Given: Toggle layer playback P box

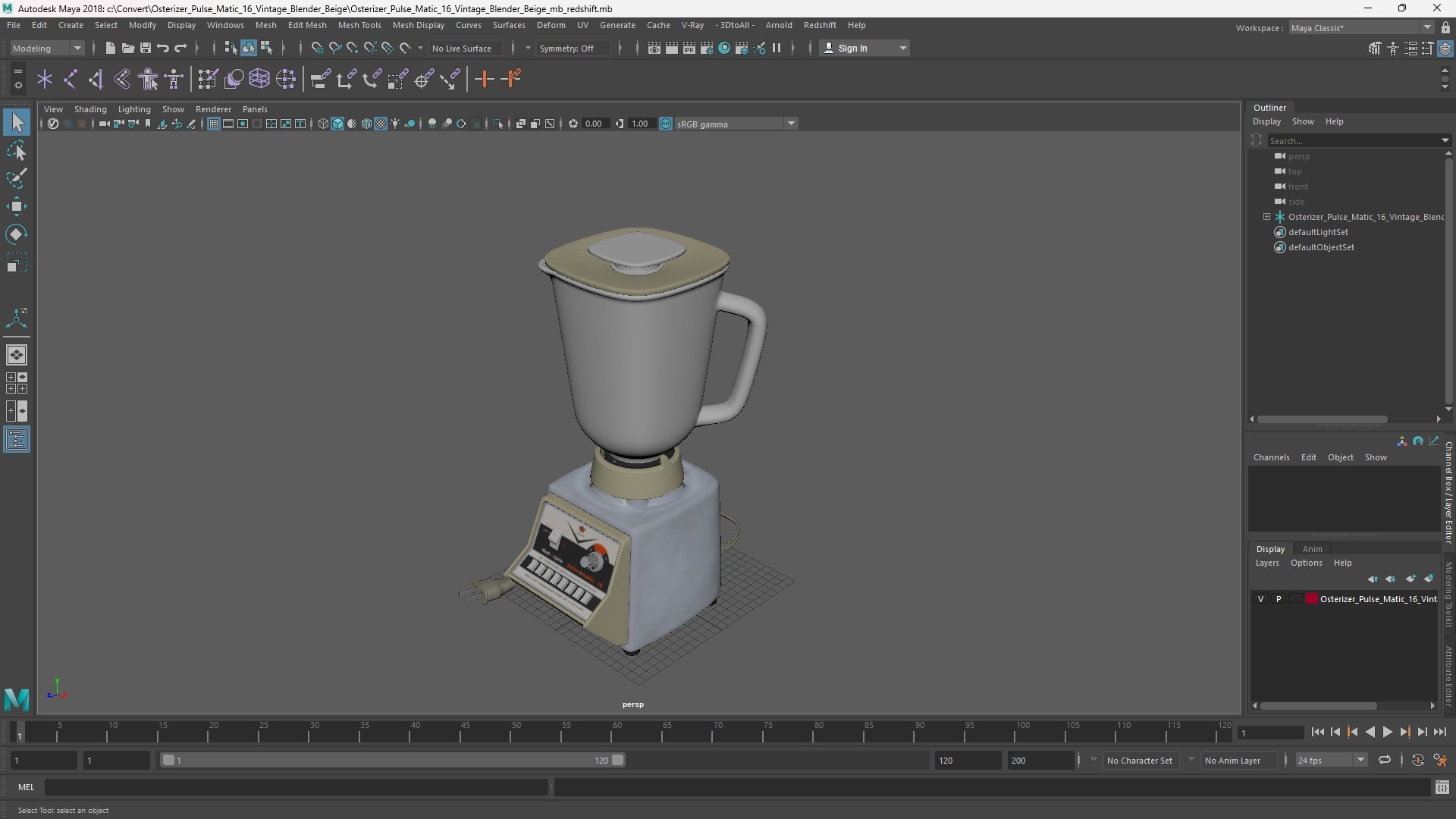Looking at the screenshot, I should coord(1279,599).
